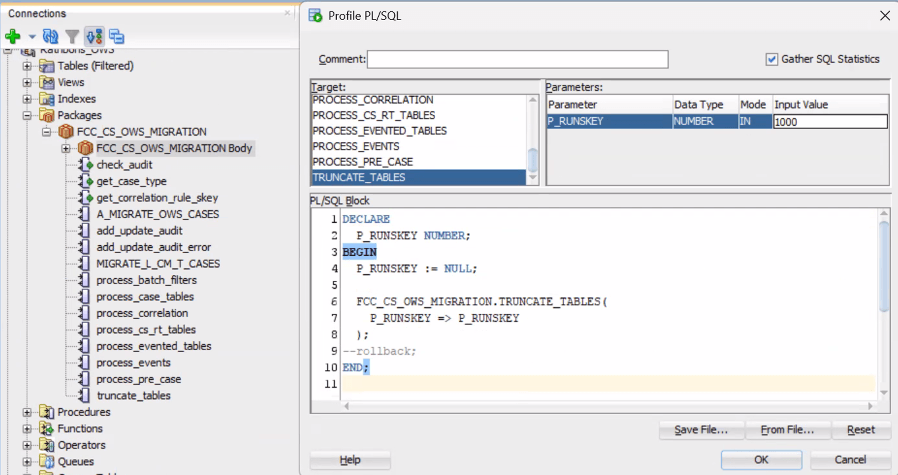
Task: Select process_cs_rt_tables in tree
Action: pos(146,330)
